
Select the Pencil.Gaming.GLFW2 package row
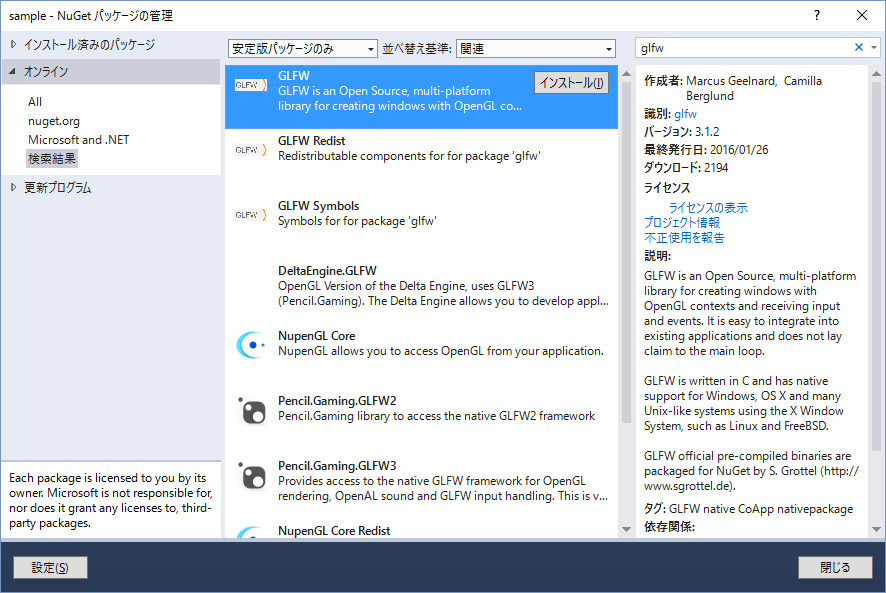pos(422,422)
